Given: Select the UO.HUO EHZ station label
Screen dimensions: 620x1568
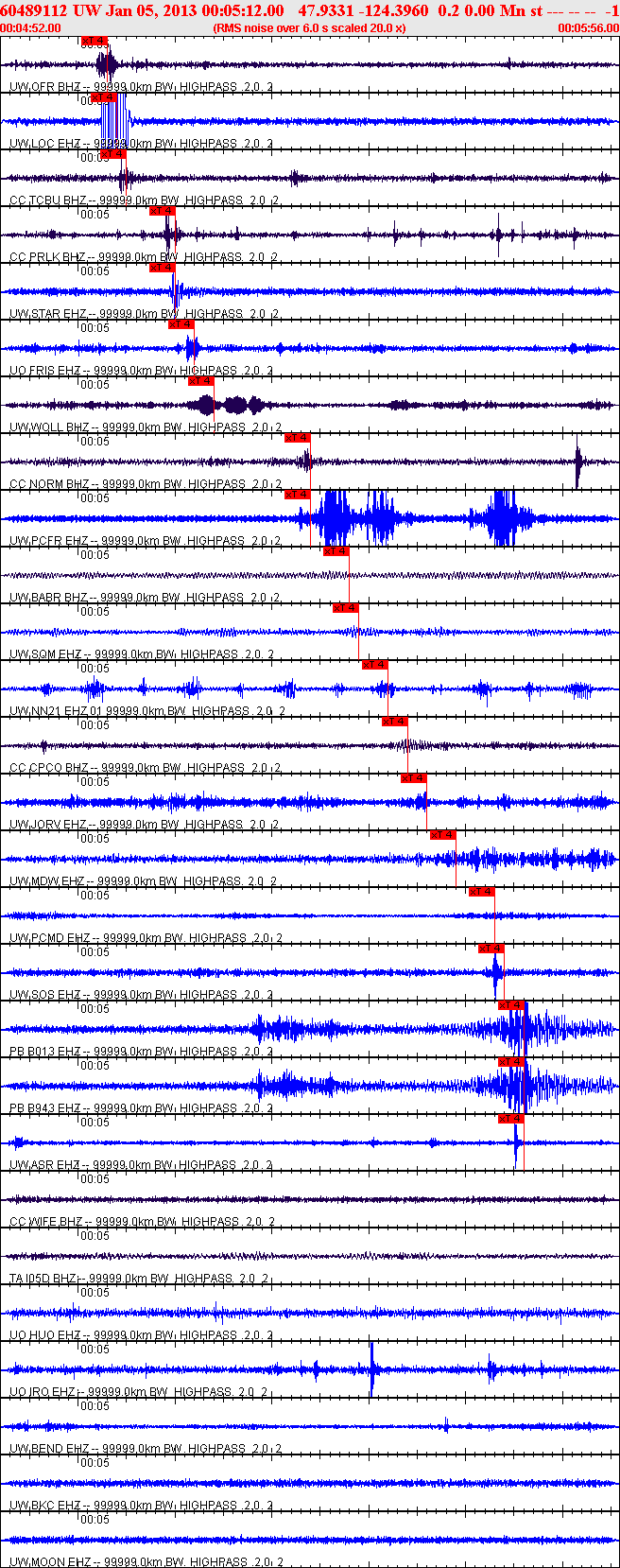Looking at the screenshot, I should click(141, 1335).
